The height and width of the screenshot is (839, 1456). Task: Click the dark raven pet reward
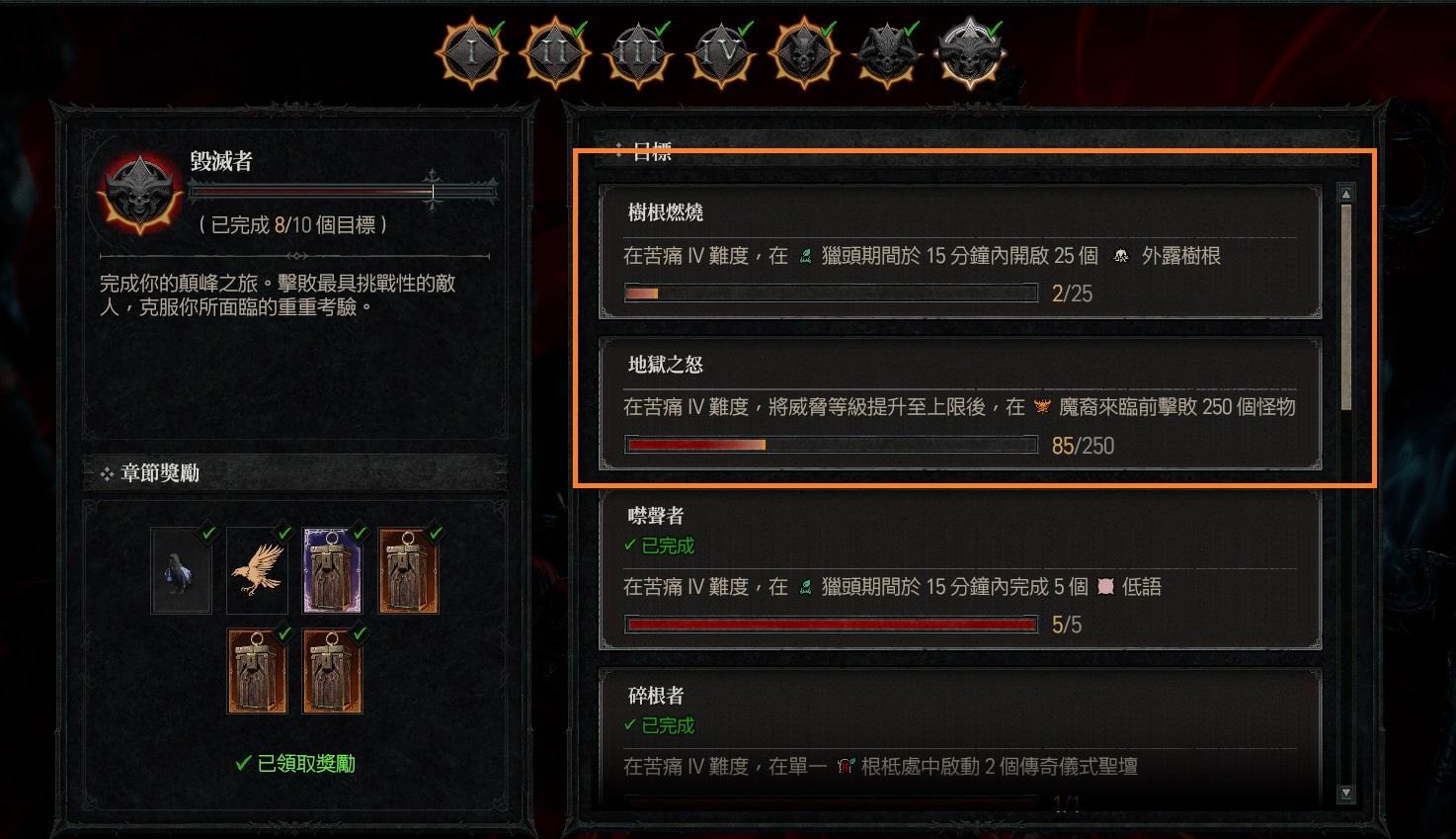(x=182, y=570)
